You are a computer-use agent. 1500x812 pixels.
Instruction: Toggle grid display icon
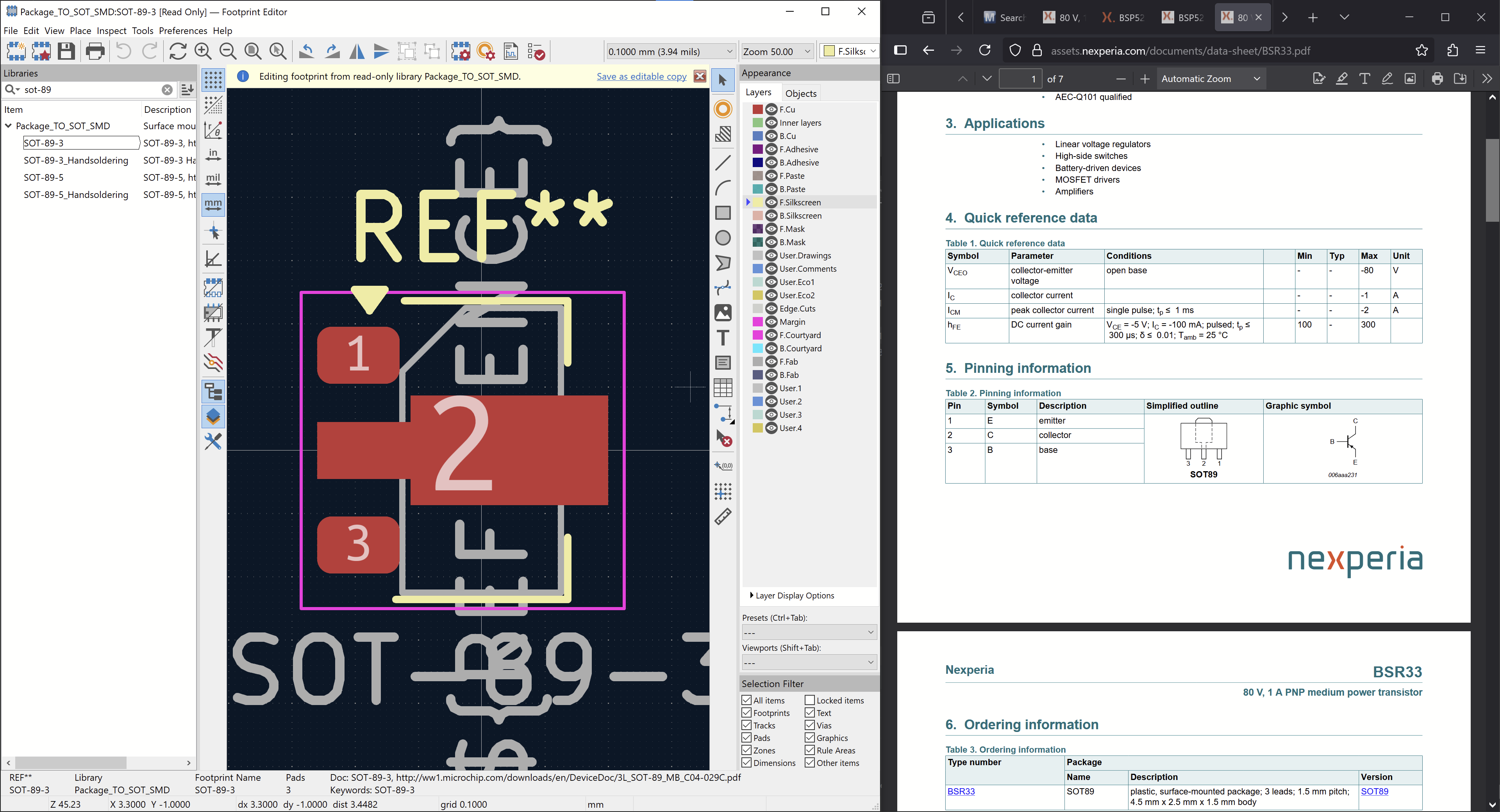coord(213,80)
